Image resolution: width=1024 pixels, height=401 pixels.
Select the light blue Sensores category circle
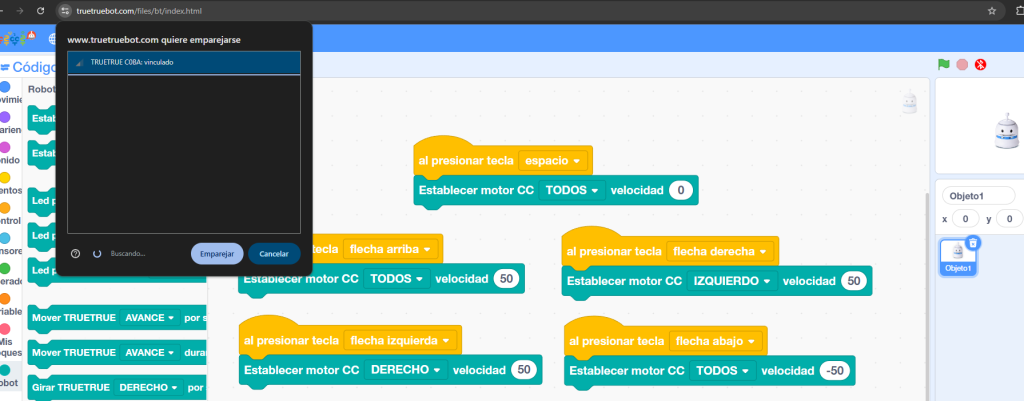[5, 238]
